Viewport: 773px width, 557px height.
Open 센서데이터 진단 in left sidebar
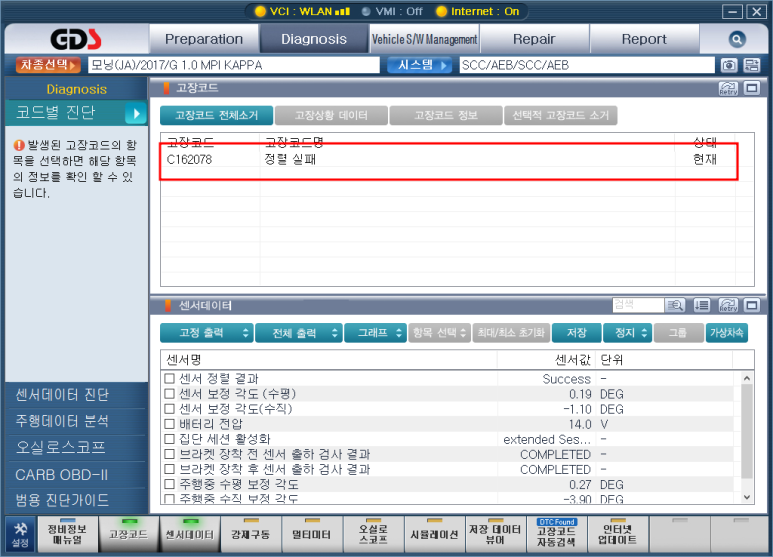(77, 395)
